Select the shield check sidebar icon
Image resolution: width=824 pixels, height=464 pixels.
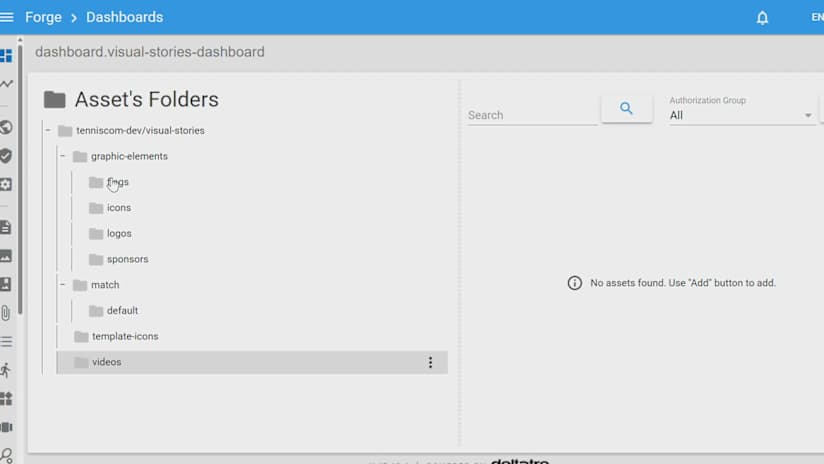click(6, 156)
